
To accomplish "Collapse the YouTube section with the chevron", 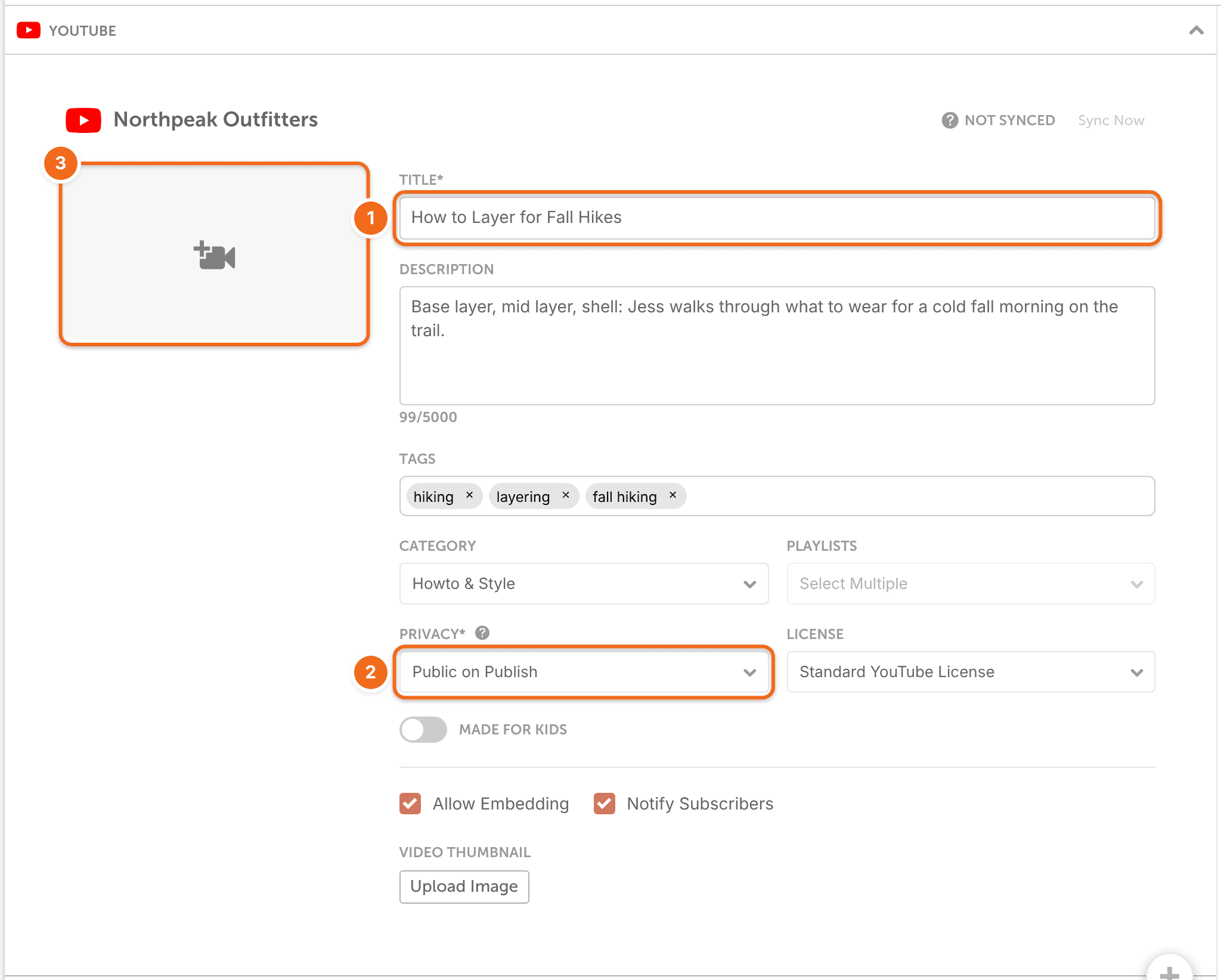I will tap(1196, 30).
